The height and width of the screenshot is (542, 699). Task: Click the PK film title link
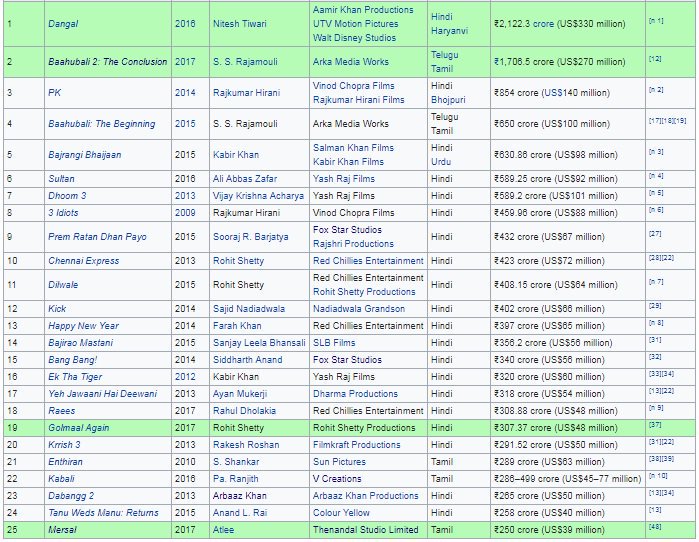[54, 93]
